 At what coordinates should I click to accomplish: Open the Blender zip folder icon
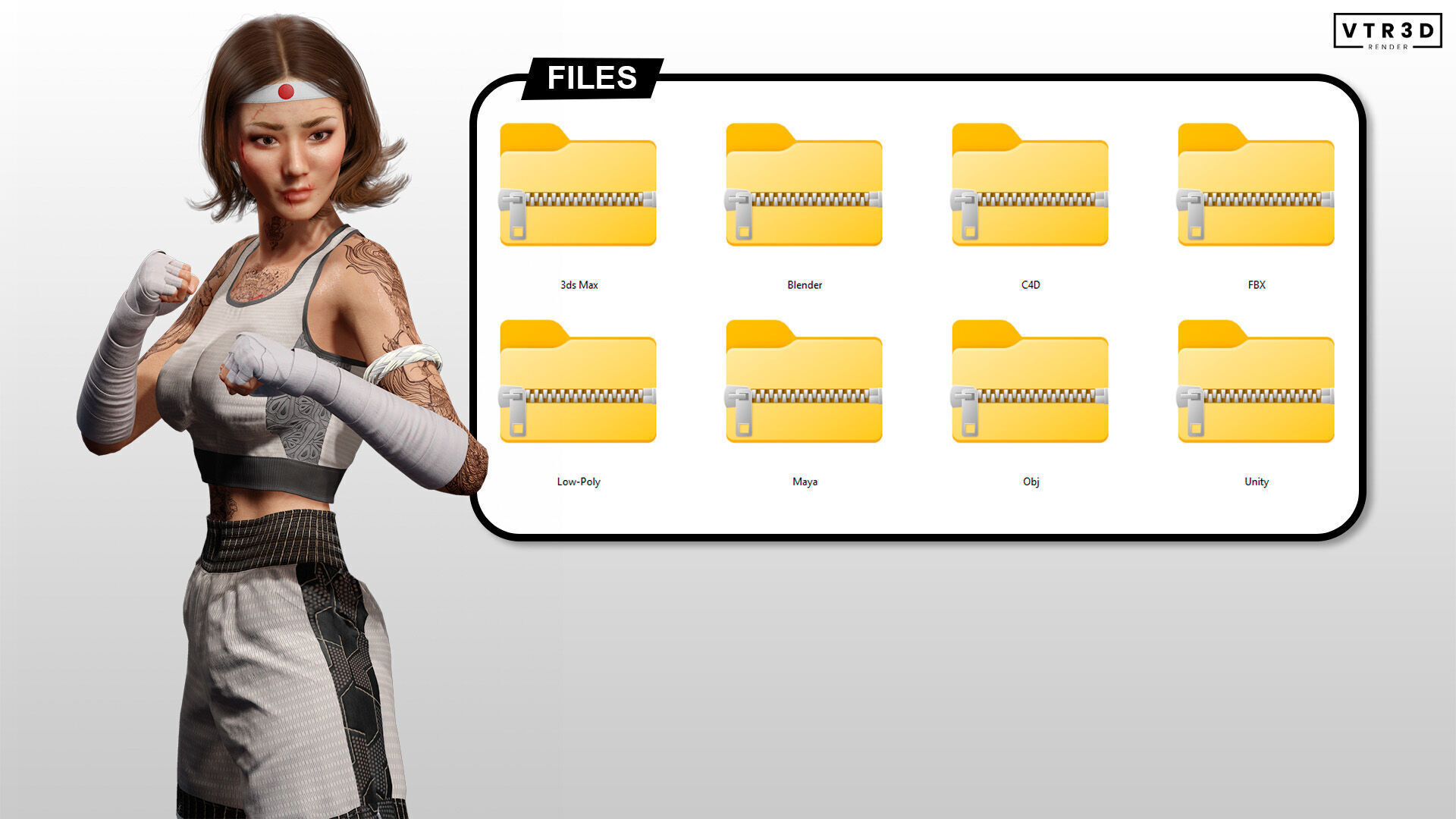[x=804, y=184]
